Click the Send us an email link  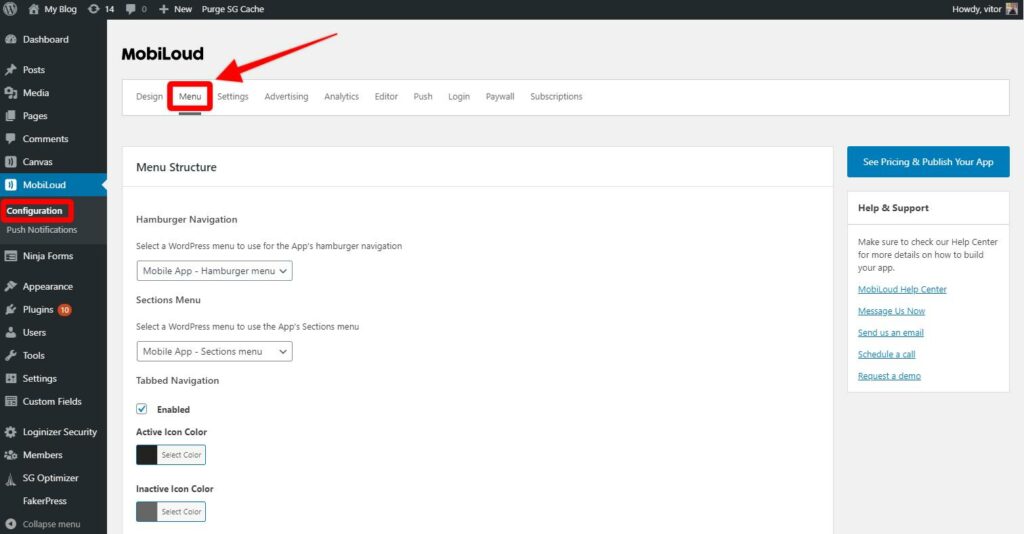(891, 332)
